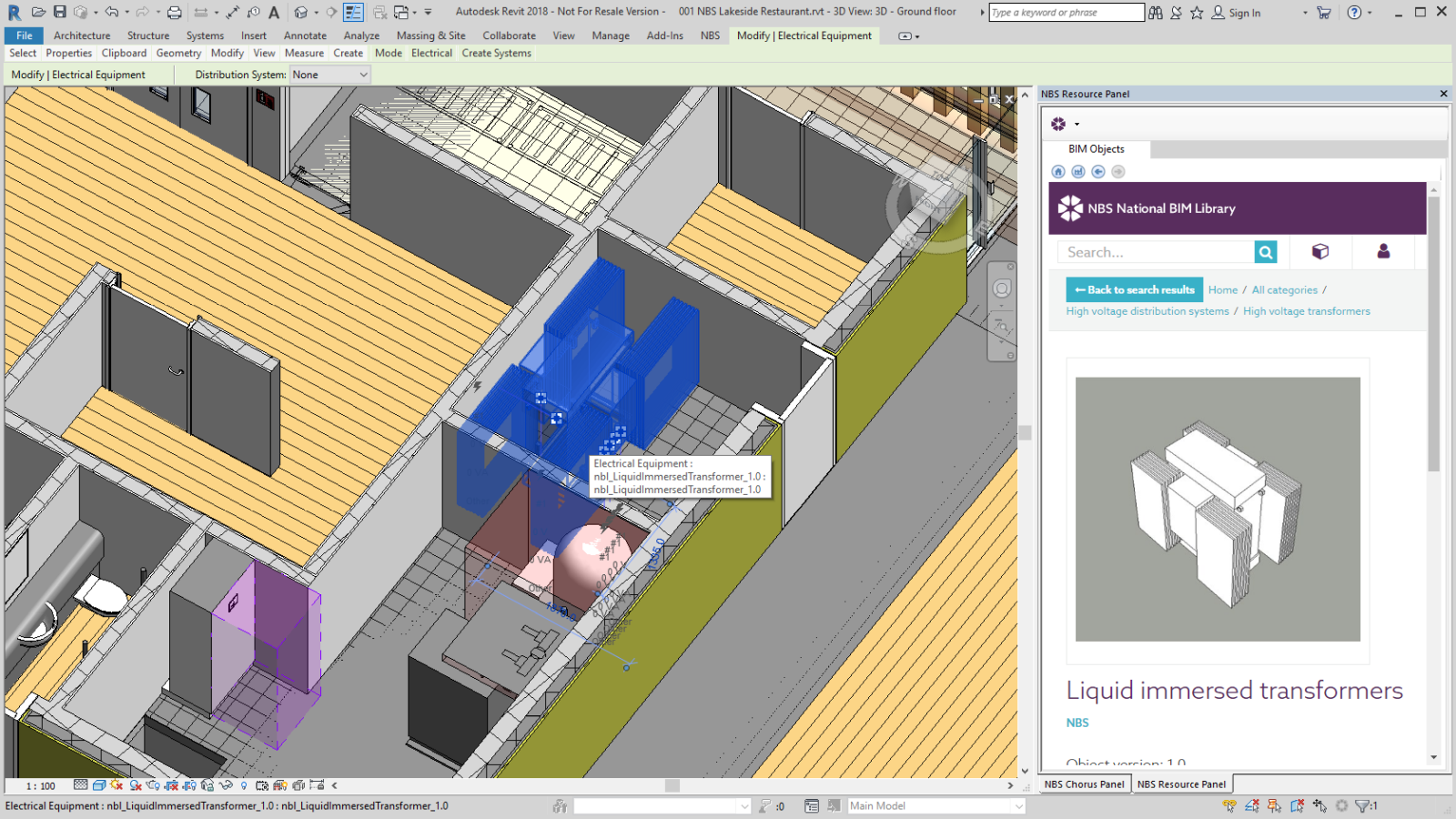This screenshot has width=1456, height=819.
Task: Click the Print icon in quick access toolbar
Action: [175, 12]
